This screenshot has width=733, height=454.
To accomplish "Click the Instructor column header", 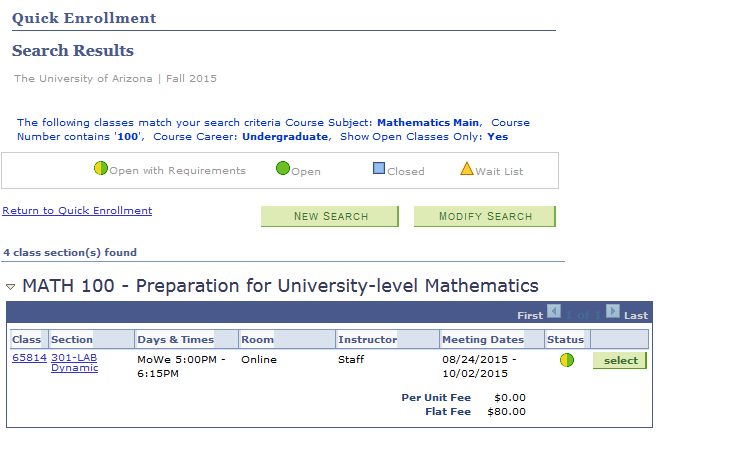I will 367,340.
